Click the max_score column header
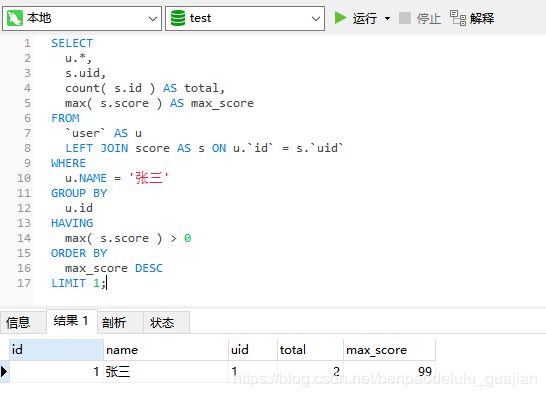The width and height of the screenshot is (546, 397). pyautogui.click(x=389, y=350)
